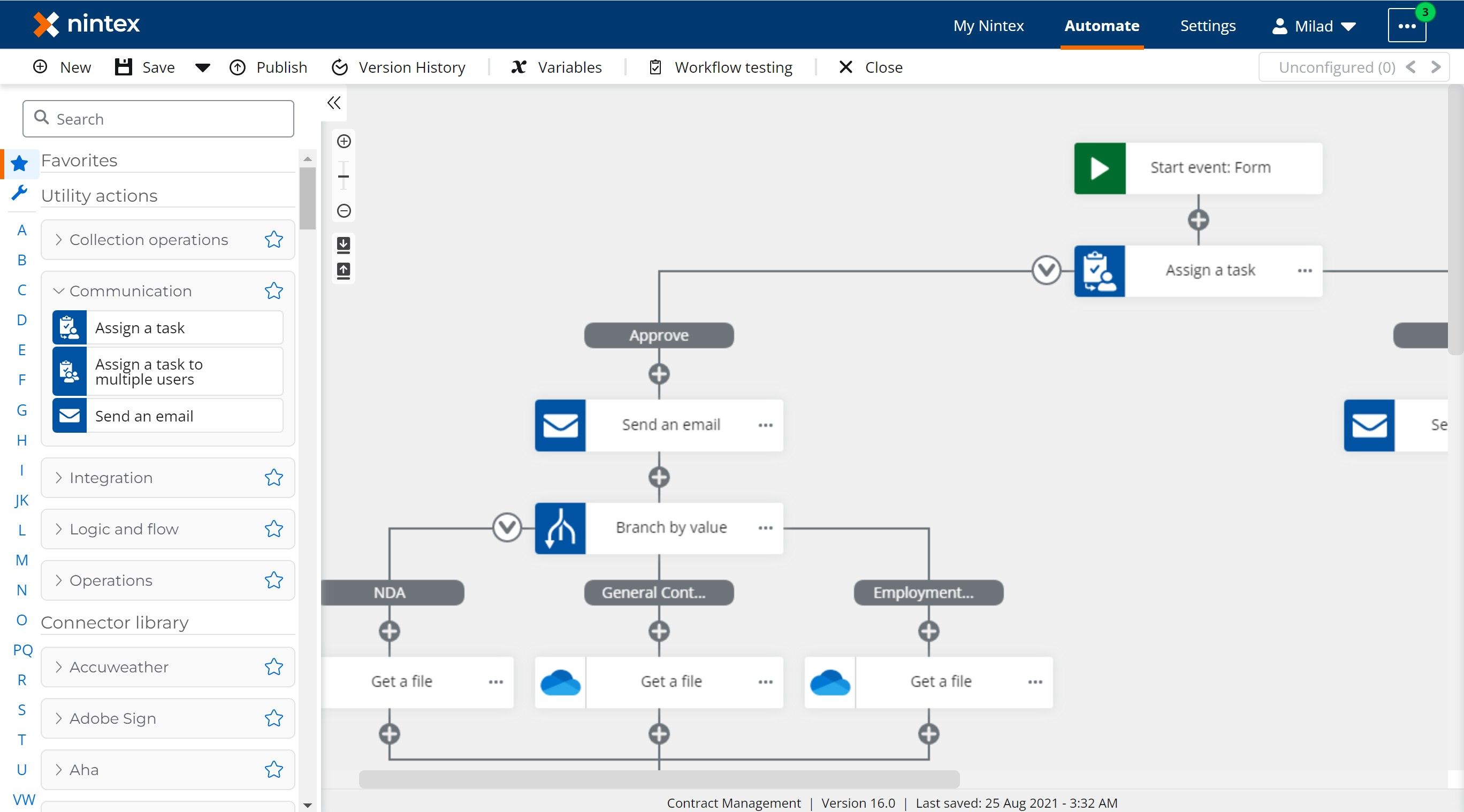Click the Workflow testing icon
This screenshot has height=812, width=1464.
655,67
